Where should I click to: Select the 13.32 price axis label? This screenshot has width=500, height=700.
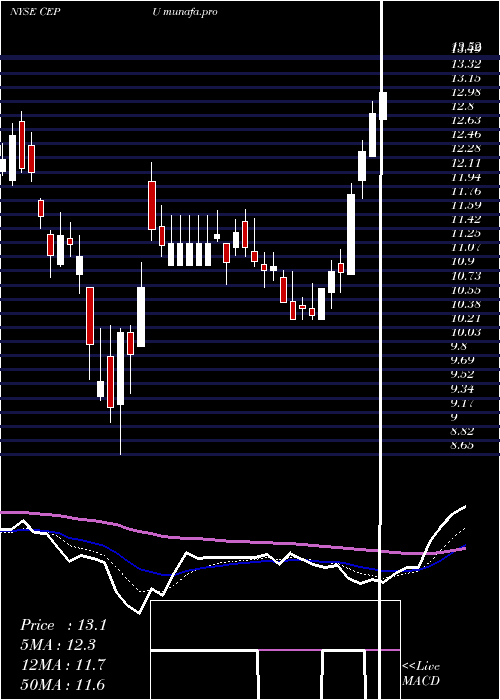(x=466, y=64)
